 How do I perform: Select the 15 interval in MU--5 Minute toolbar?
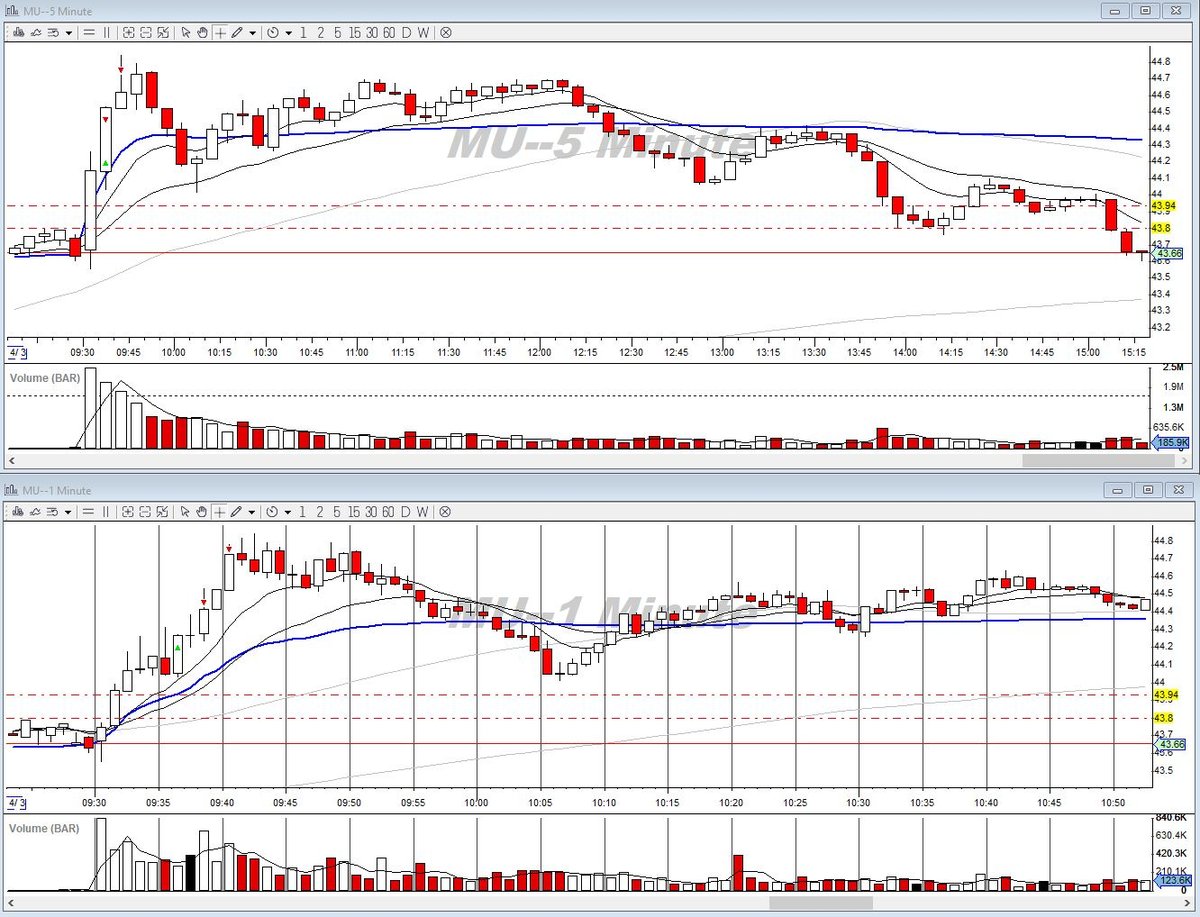pos(355,32)
